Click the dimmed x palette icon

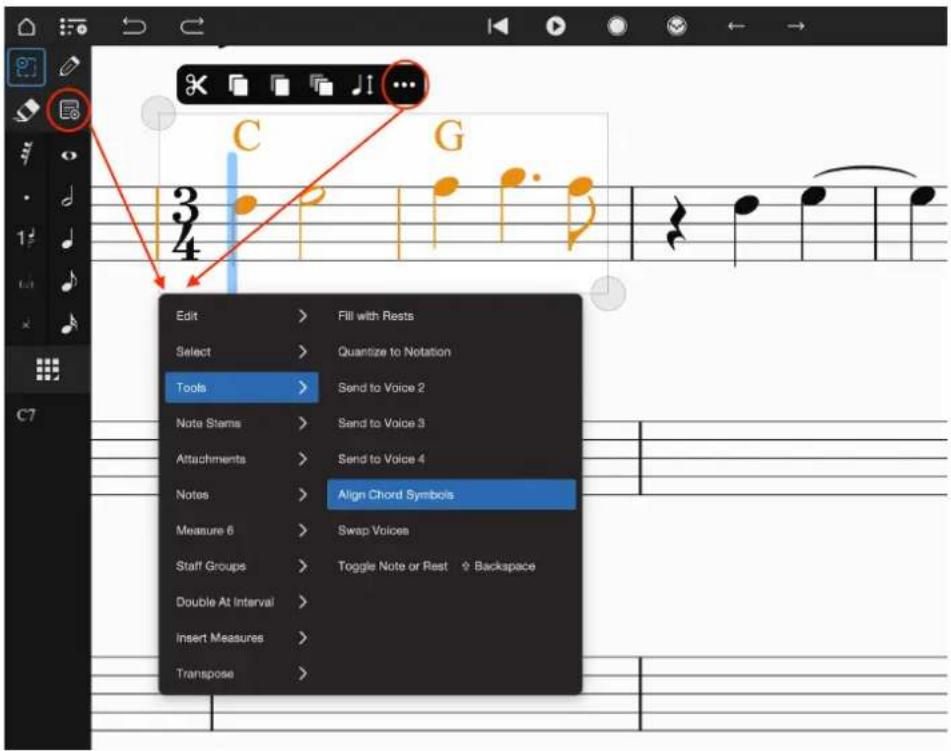pyautogui.click(x=26, y=325)
